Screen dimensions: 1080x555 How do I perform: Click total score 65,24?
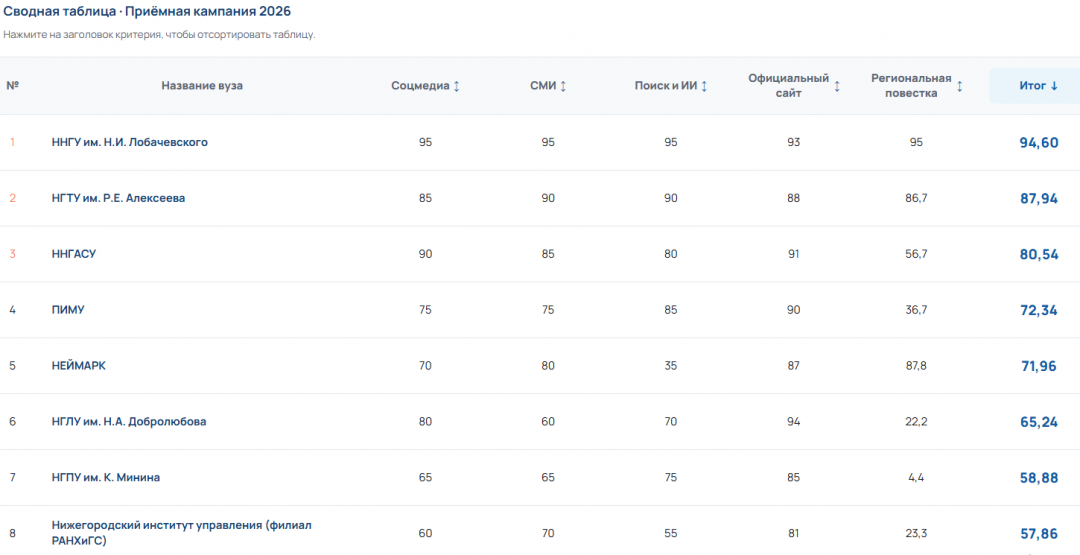[x=1039, y=421]
